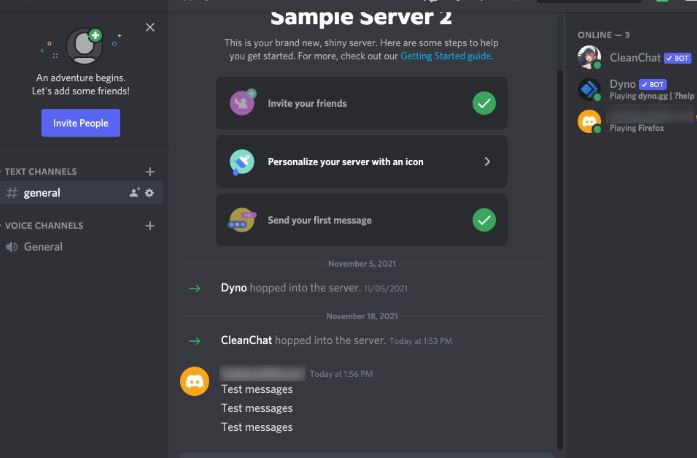Open create invite icon on general channel
This screenshot has height=458, width=697.
[134, 193]
